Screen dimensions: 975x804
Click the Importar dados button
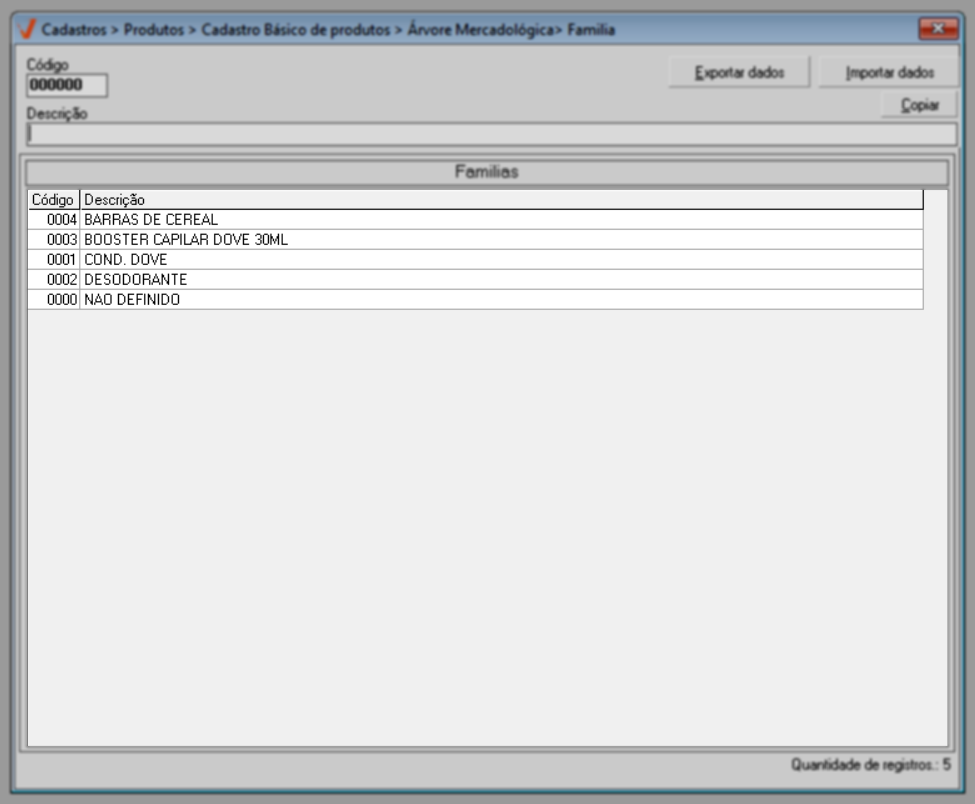889,72
